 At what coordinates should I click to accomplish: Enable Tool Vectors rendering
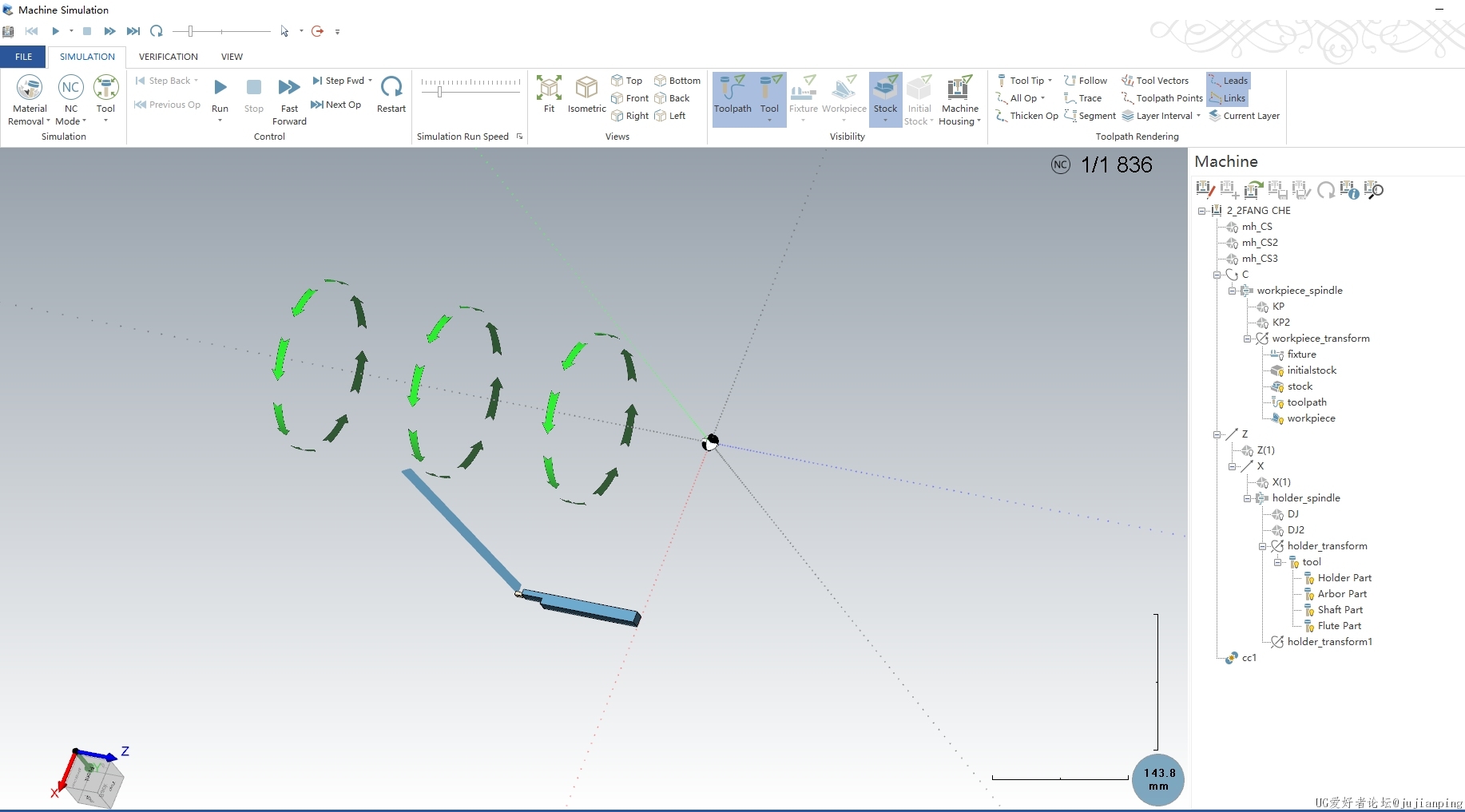pos(1155,81)
